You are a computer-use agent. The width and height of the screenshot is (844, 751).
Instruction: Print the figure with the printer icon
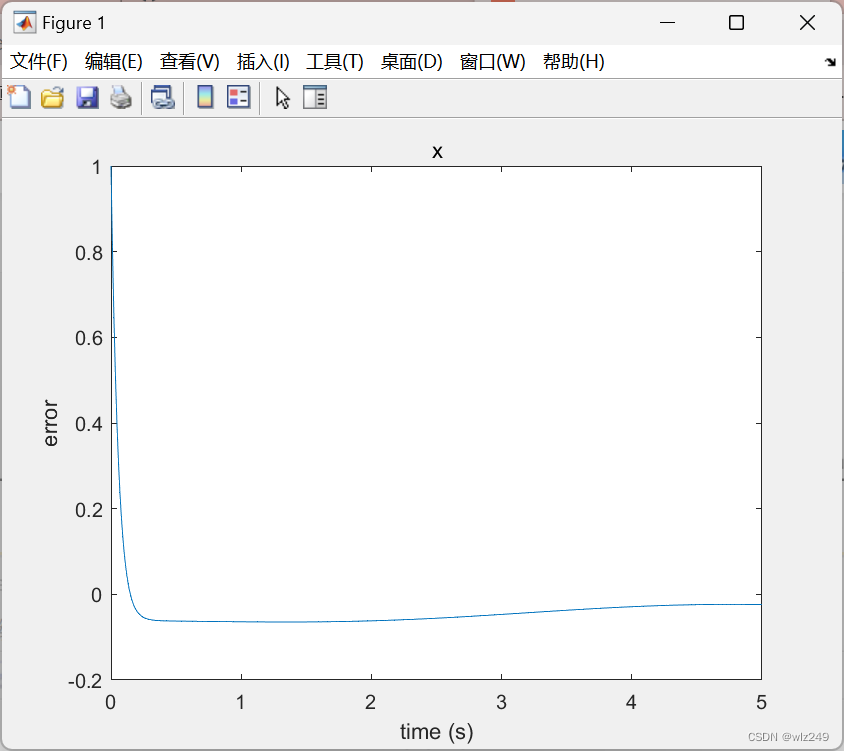[x=121, y=98]
